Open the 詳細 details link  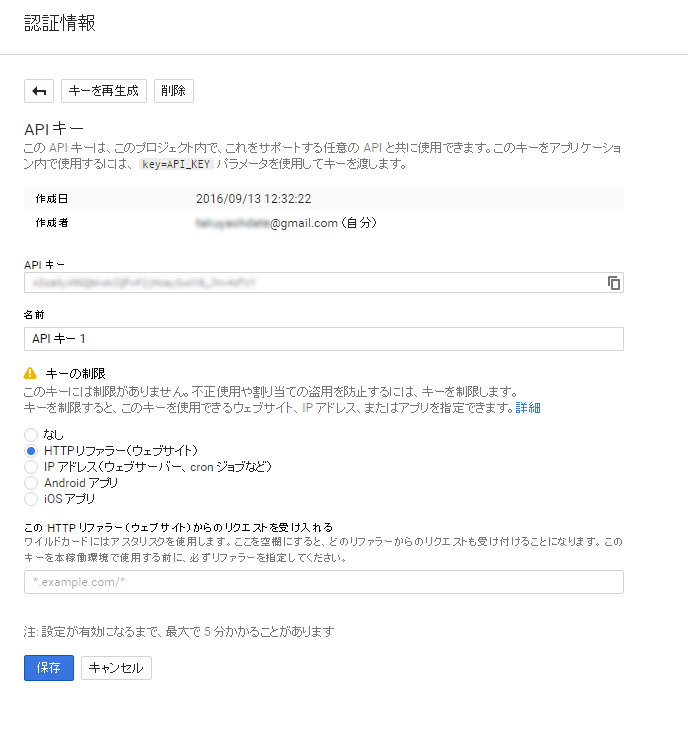point(528,408)
